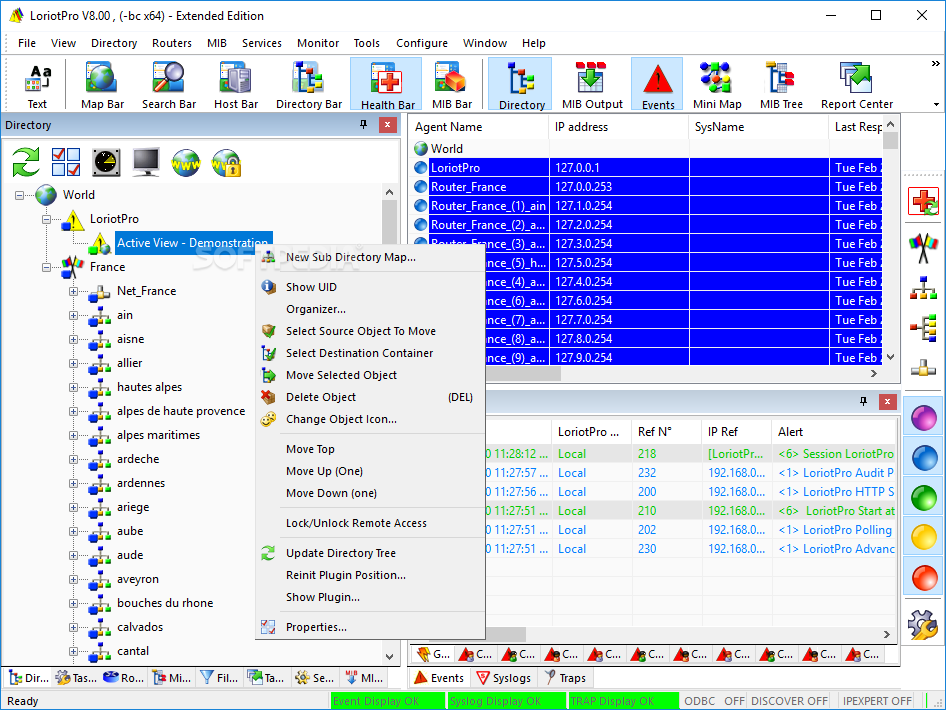Click the gear and wrench icon in sidebar

click(923, 624)
